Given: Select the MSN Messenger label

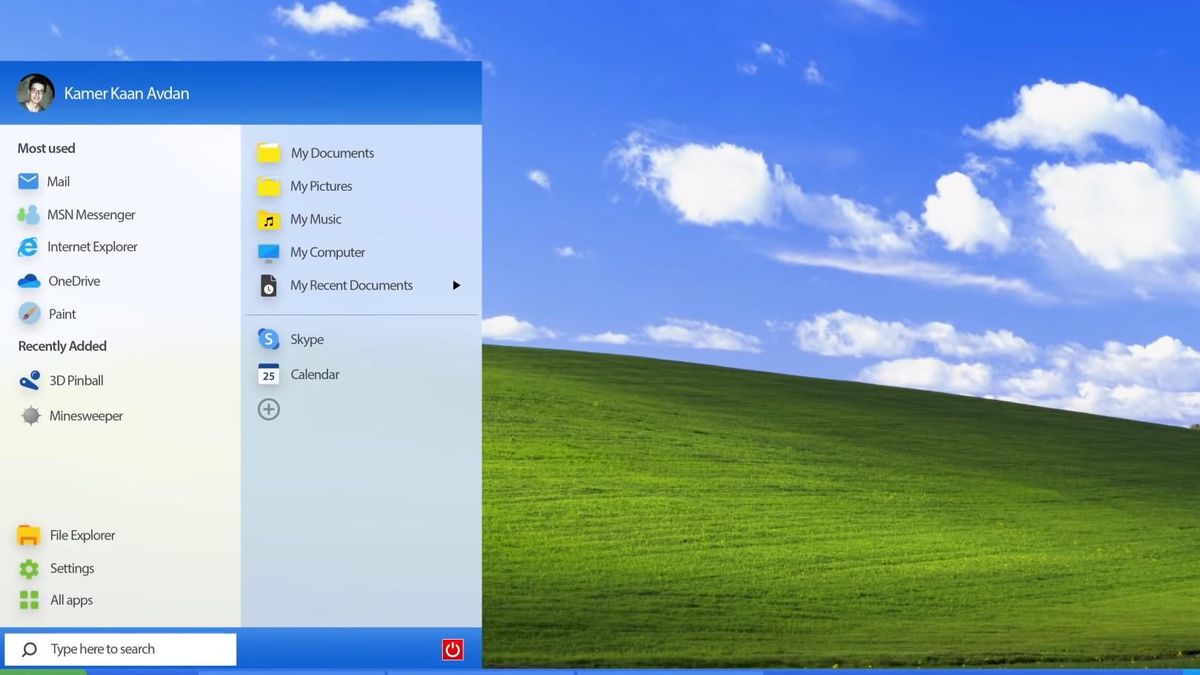Looking at the screenshot, I should pos(91,214).
